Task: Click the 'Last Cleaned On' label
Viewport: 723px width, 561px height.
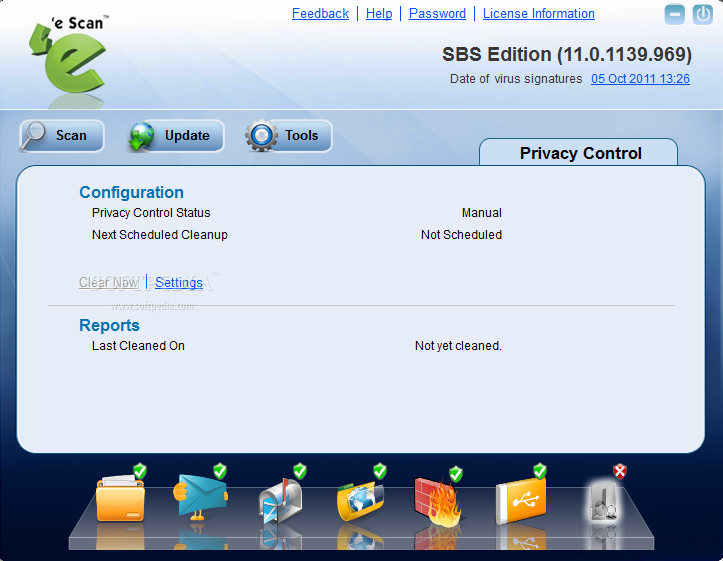Action: (x=138, y=346)
